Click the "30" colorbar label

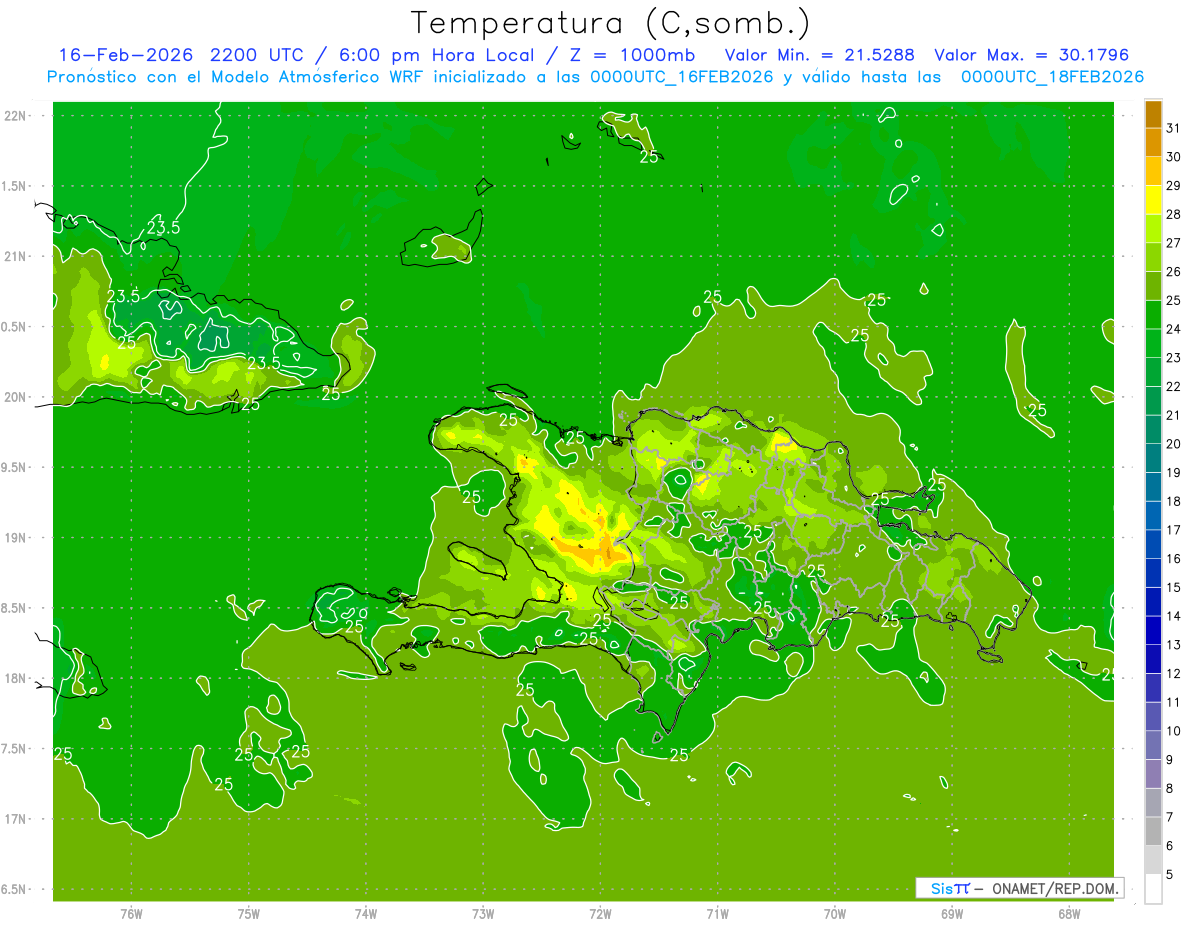[1174, 157]
